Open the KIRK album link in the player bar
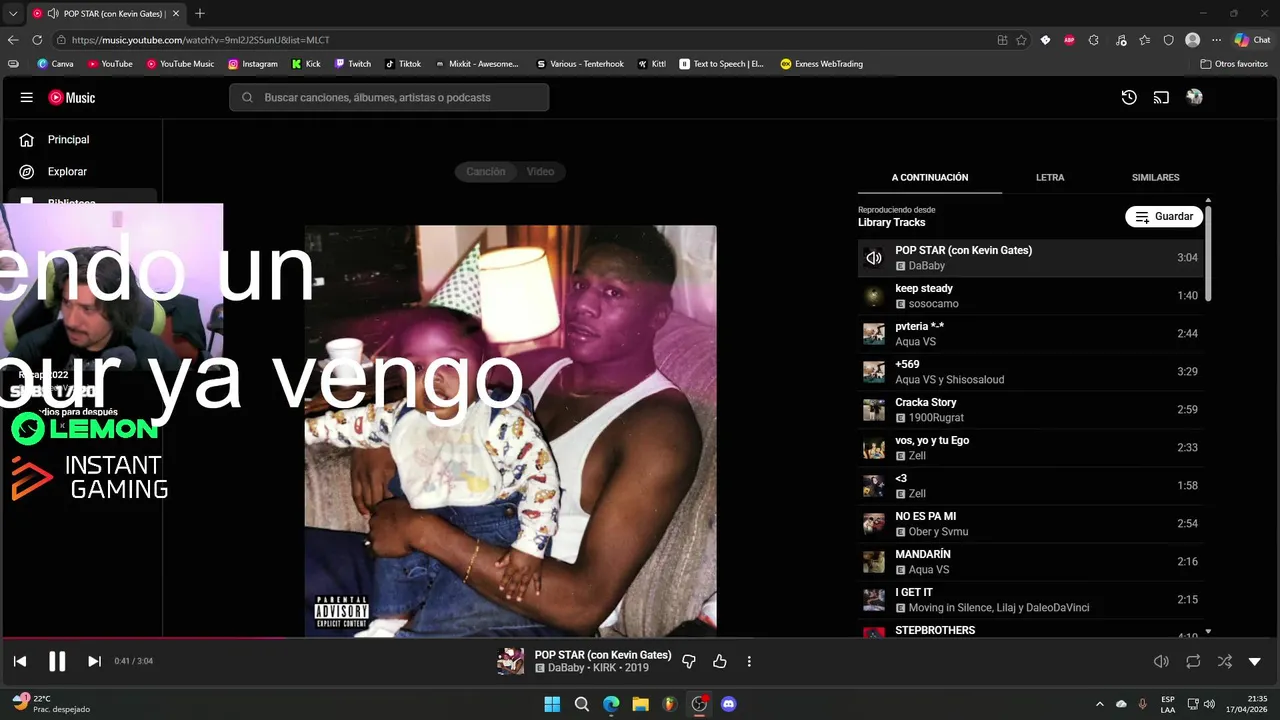Screen dimensions: 1280x720 click(604, 668)
